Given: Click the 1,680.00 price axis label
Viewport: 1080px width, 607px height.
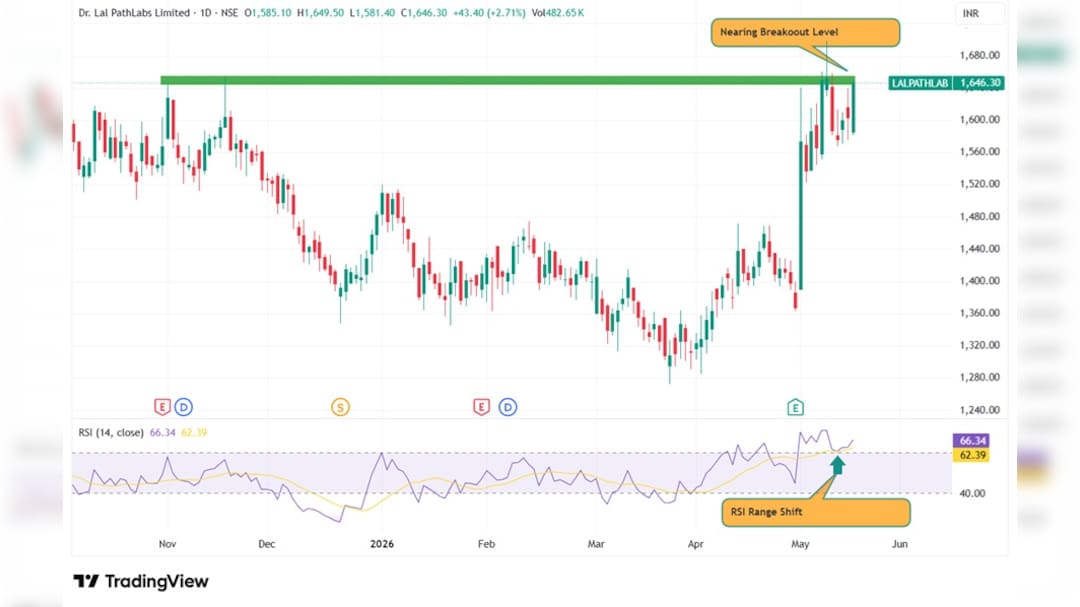Looking at the screenshot, I should click(979, 55).
